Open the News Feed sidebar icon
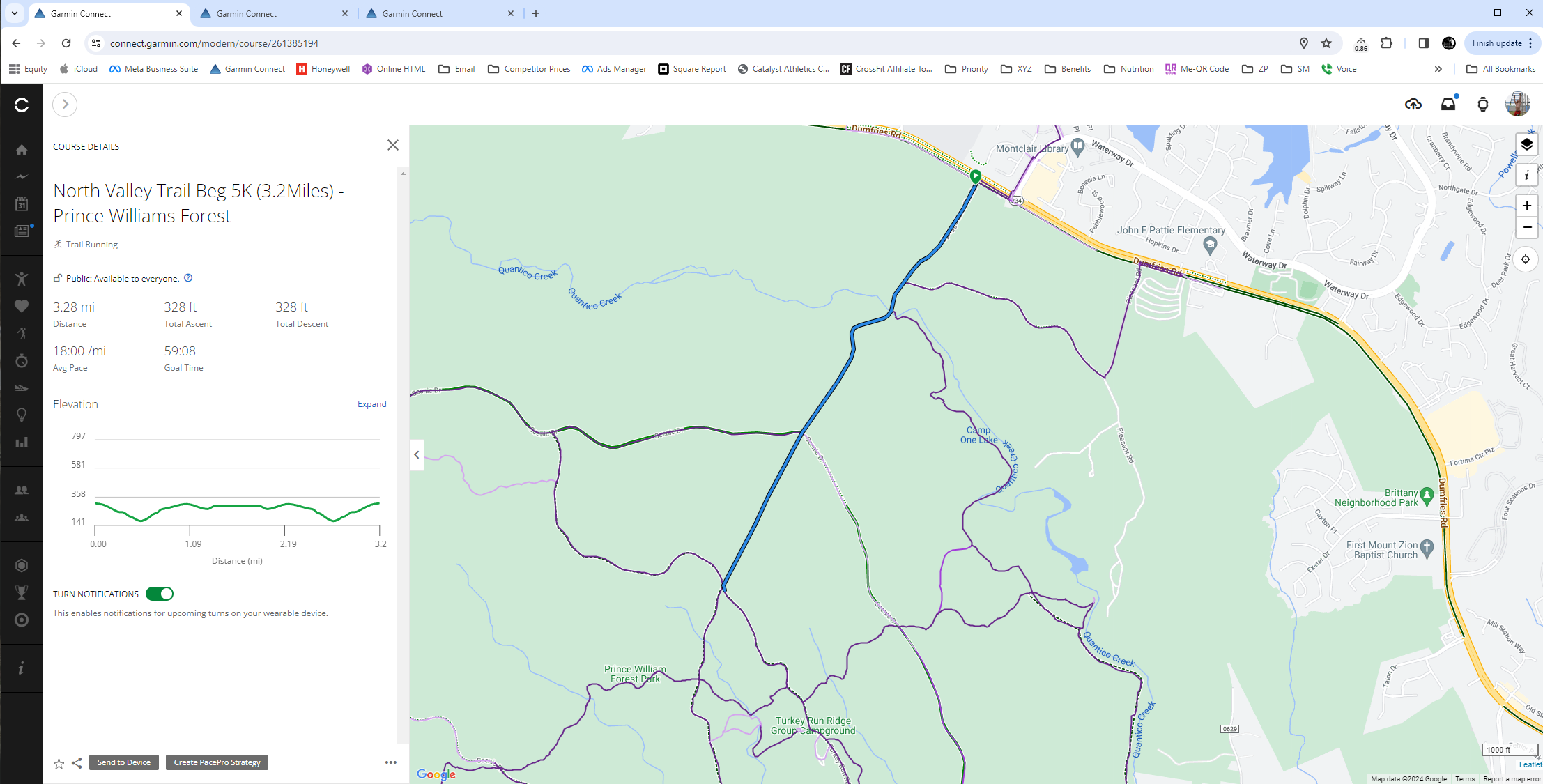 pos(22,231)
